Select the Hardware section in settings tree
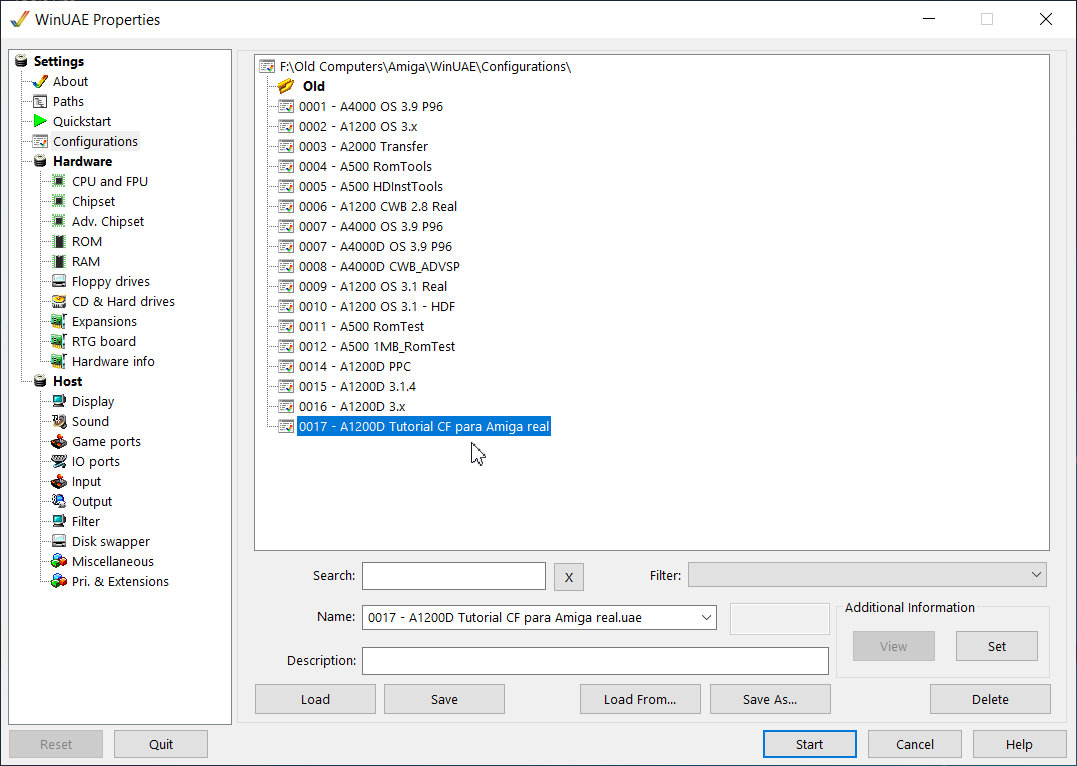This screenshot has width=1077, height=766. [x=82, y=161]
